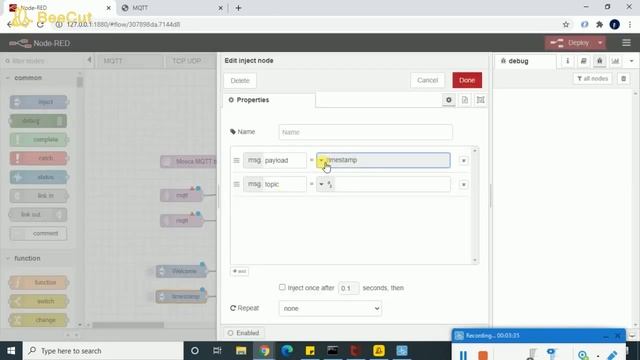Collapse the node palette sidebar arrow
640x360 pixels.
pos(89,60)
